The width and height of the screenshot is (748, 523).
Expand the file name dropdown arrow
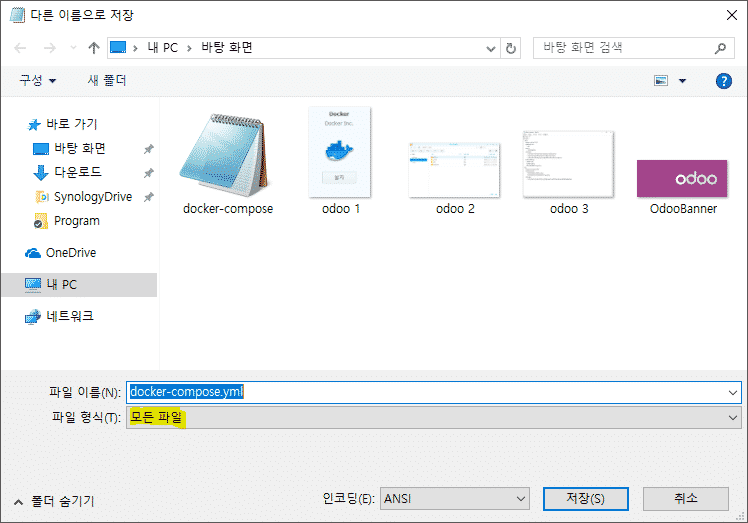point(733,393)
